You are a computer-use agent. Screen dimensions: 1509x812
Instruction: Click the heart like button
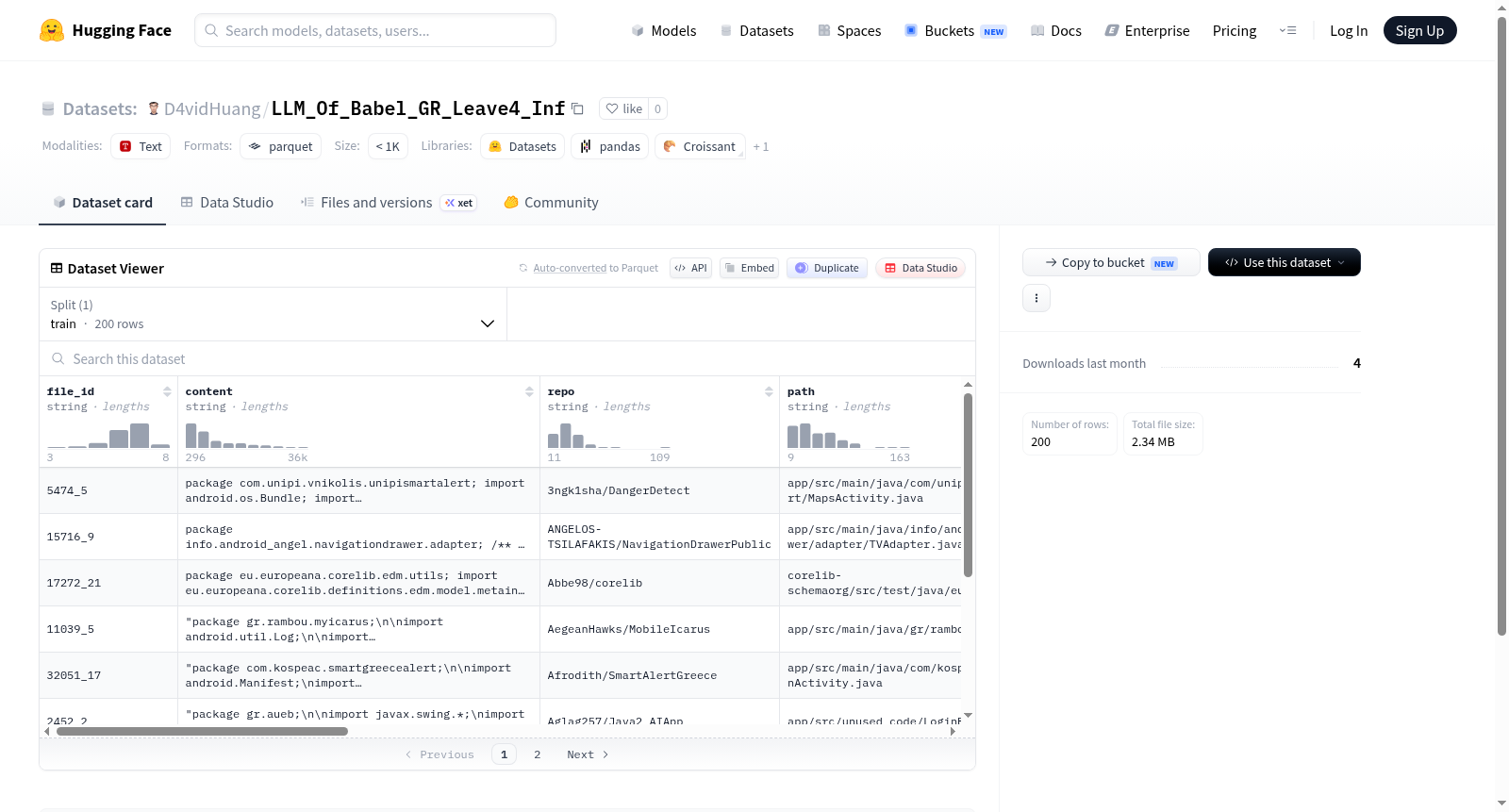623,108
